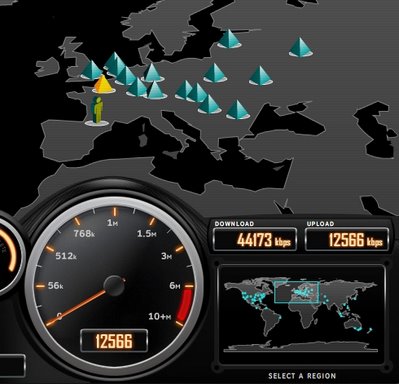Viewport: 399px width, 384px height.
Task: Select the yellow recommended server pyramid
Action: pyautogui.click(x=104, y=85)
